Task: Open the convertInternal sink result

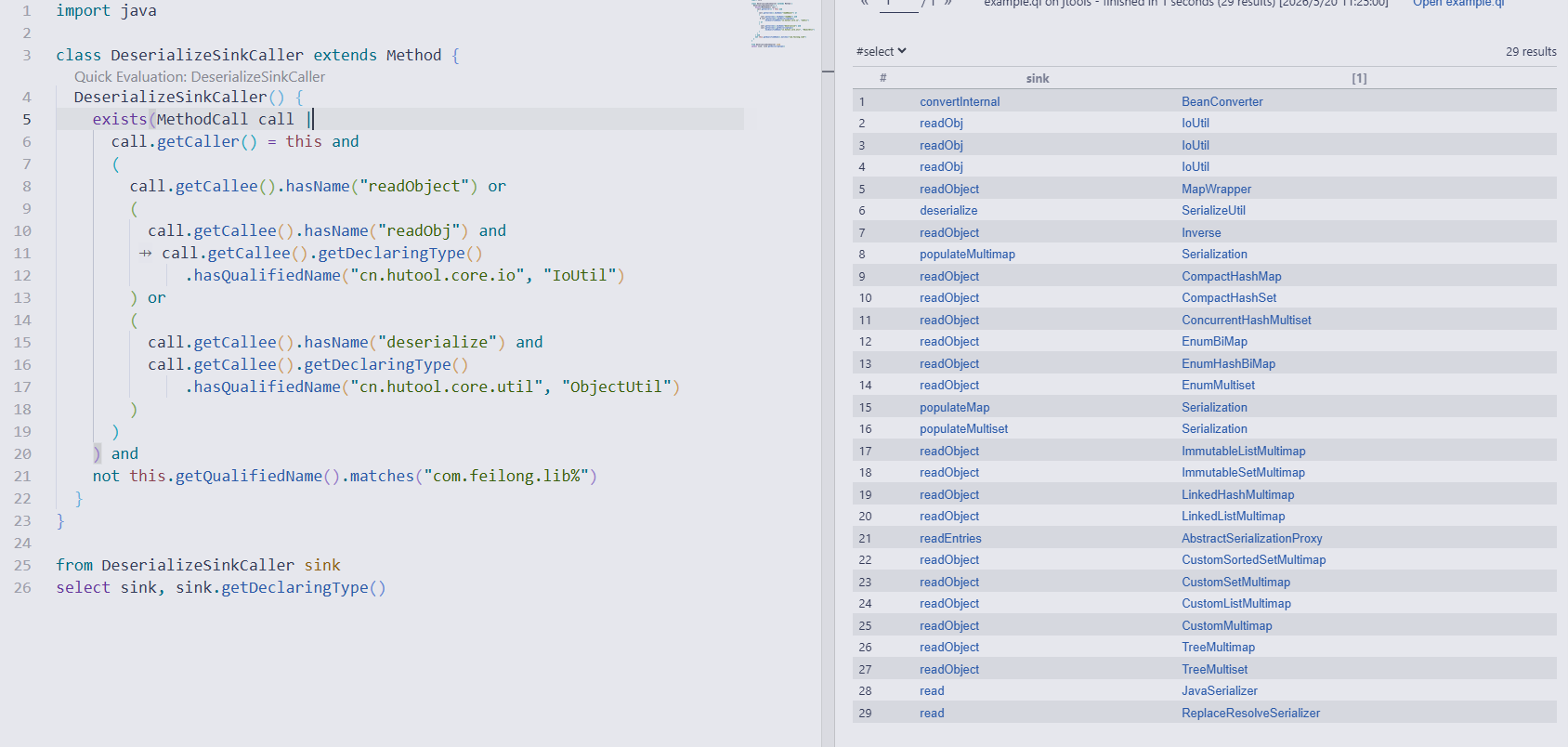Action: click(960, 102)
